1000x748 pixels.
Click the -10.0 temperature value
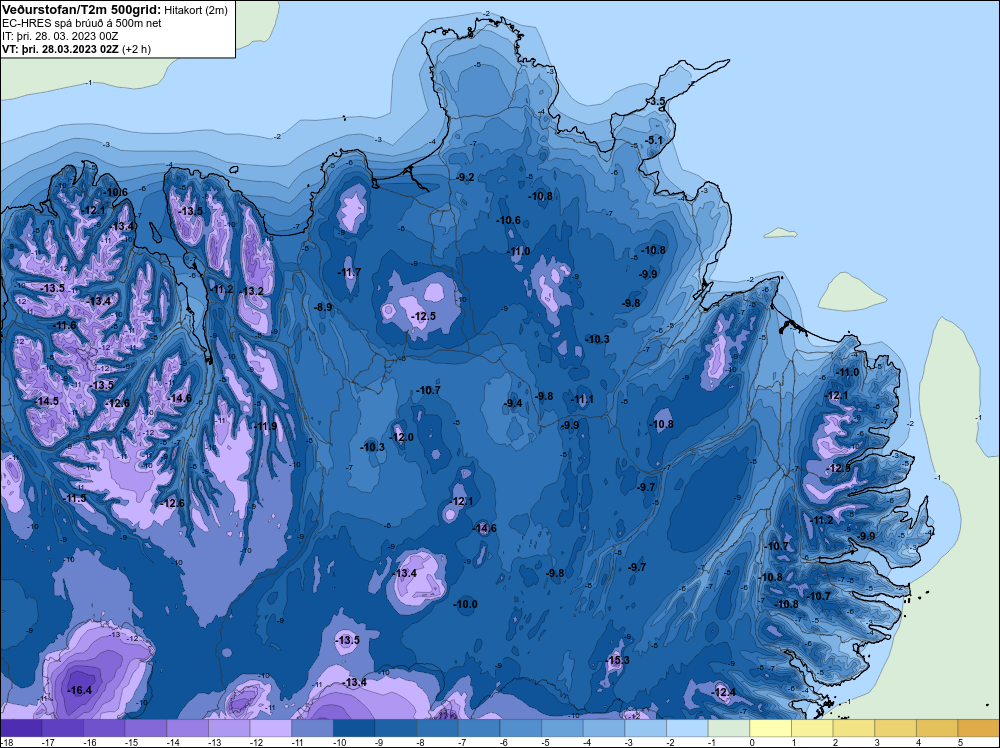(x=466, y=604)
